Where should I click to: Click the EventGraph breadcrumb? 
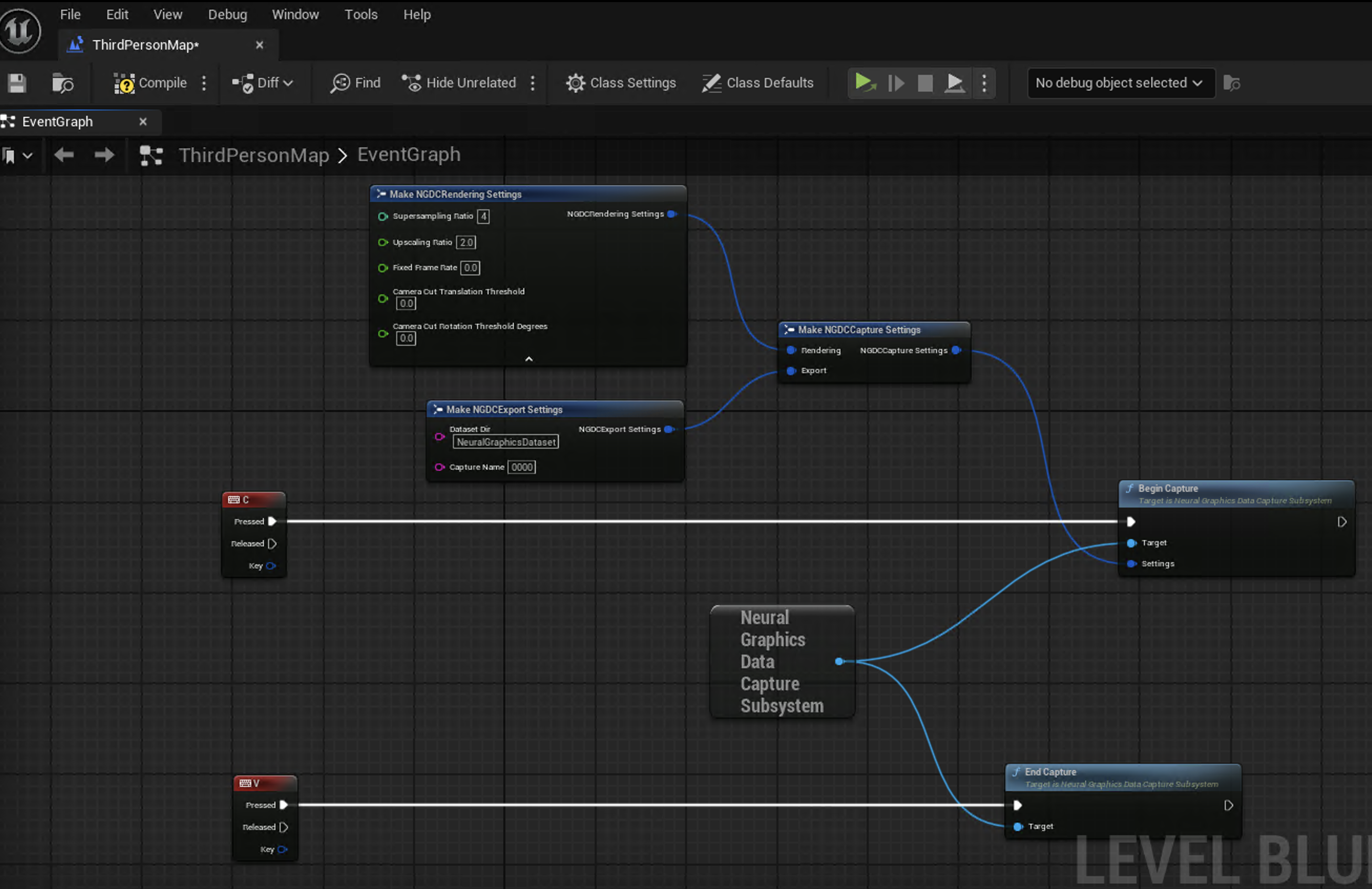tap(408, 154)
